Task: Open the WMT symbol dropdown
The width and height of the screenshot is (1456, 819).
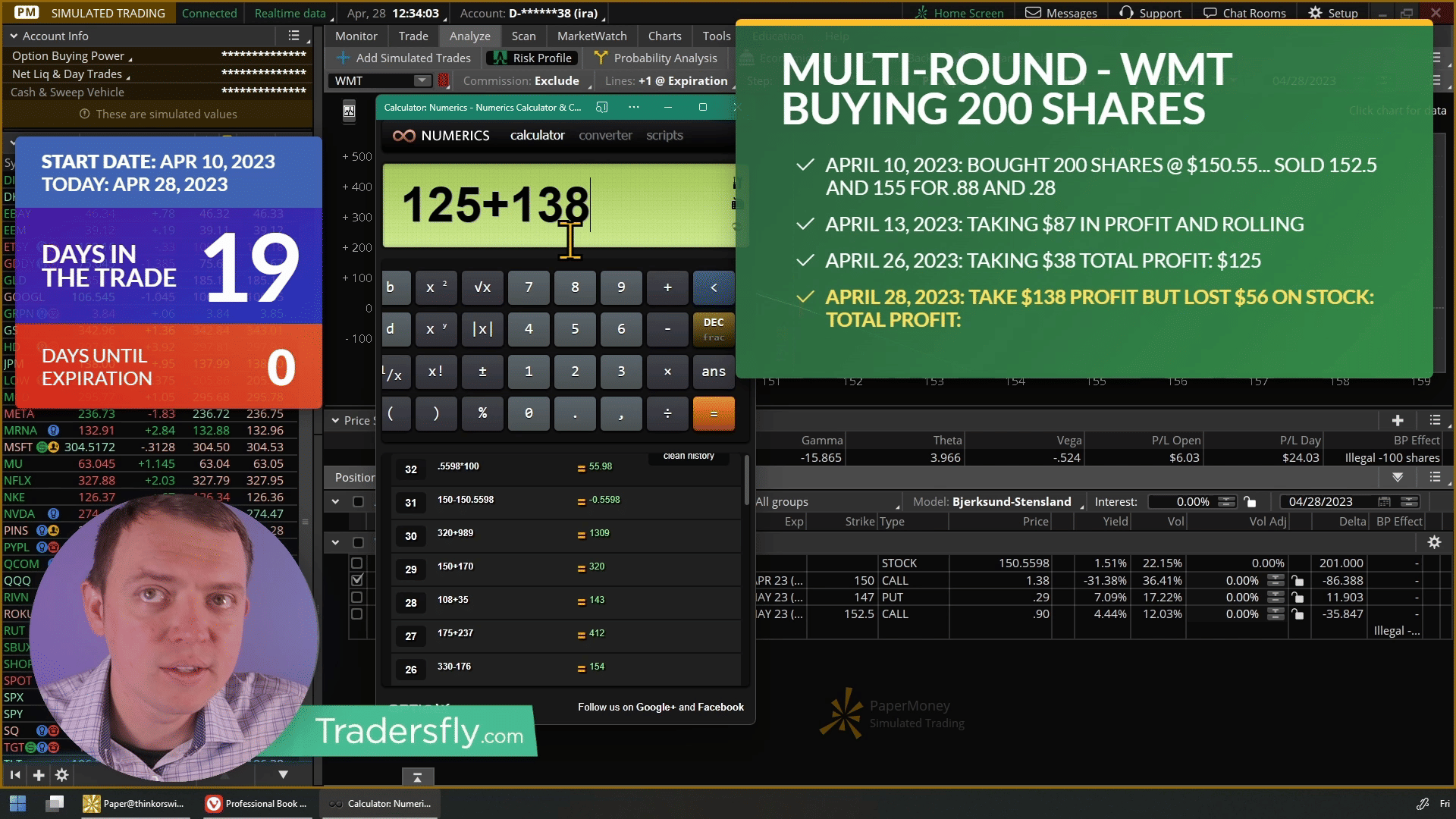Action: pyautogui.click(x=422, y=80)
